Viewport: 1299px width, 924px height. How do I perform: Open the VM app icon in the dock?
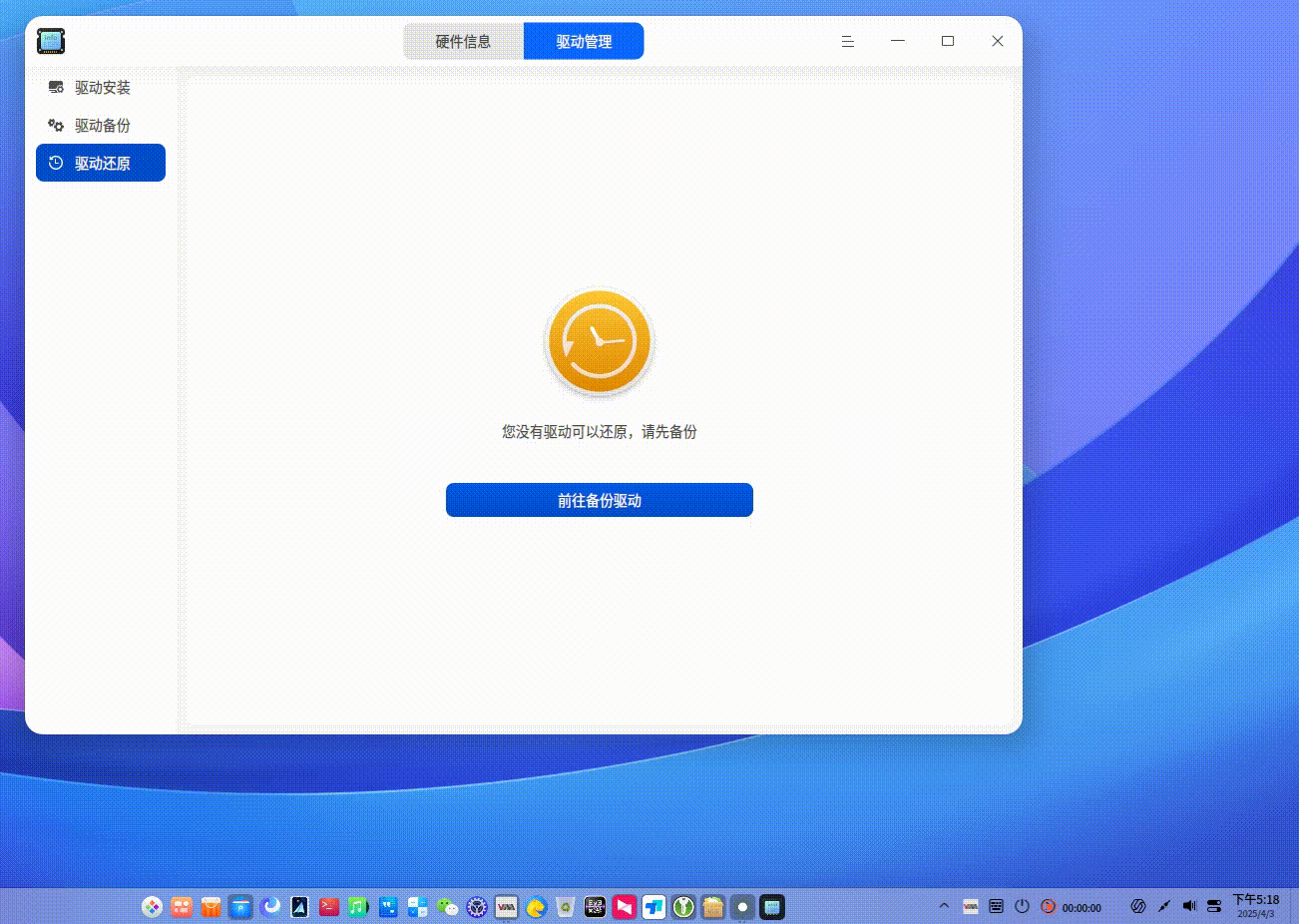coord(507,907)
